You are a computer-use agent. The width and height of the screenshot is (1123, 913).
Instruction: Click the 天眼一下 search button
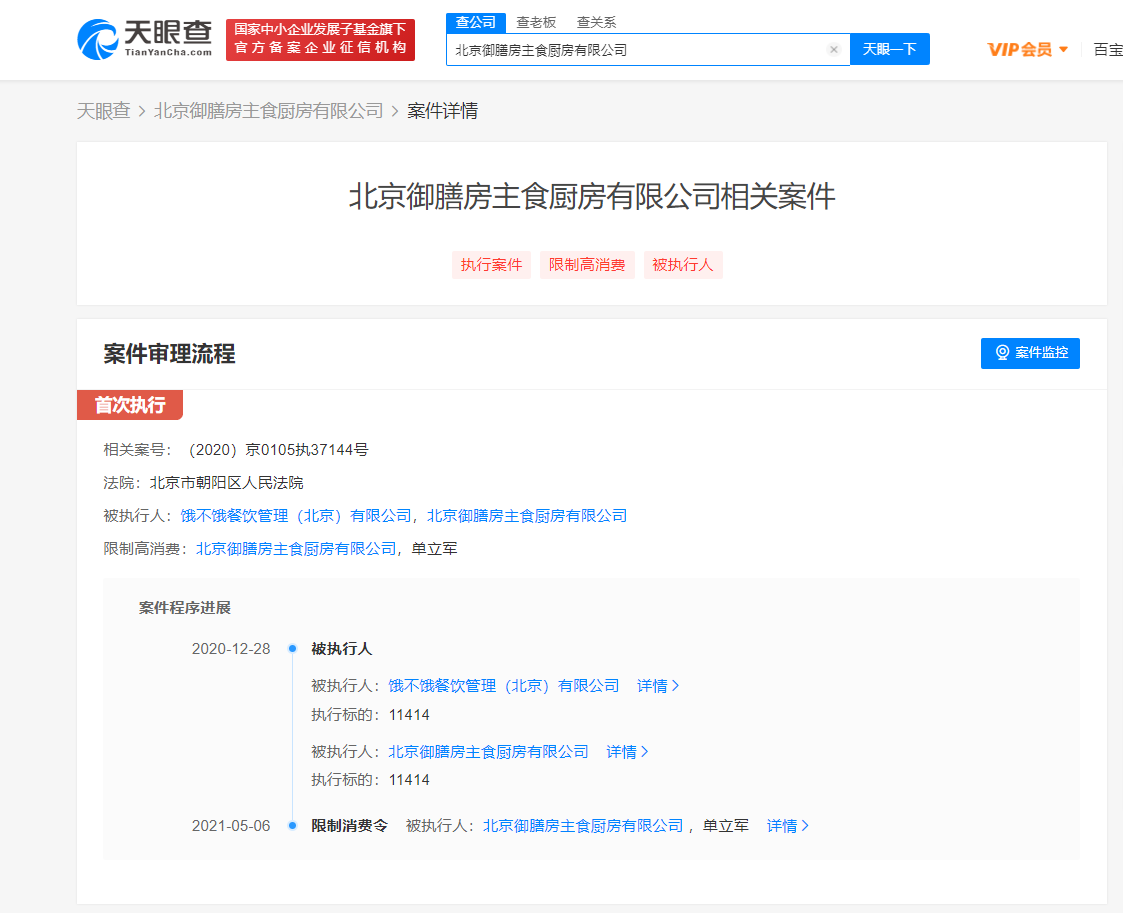(890, 49)
